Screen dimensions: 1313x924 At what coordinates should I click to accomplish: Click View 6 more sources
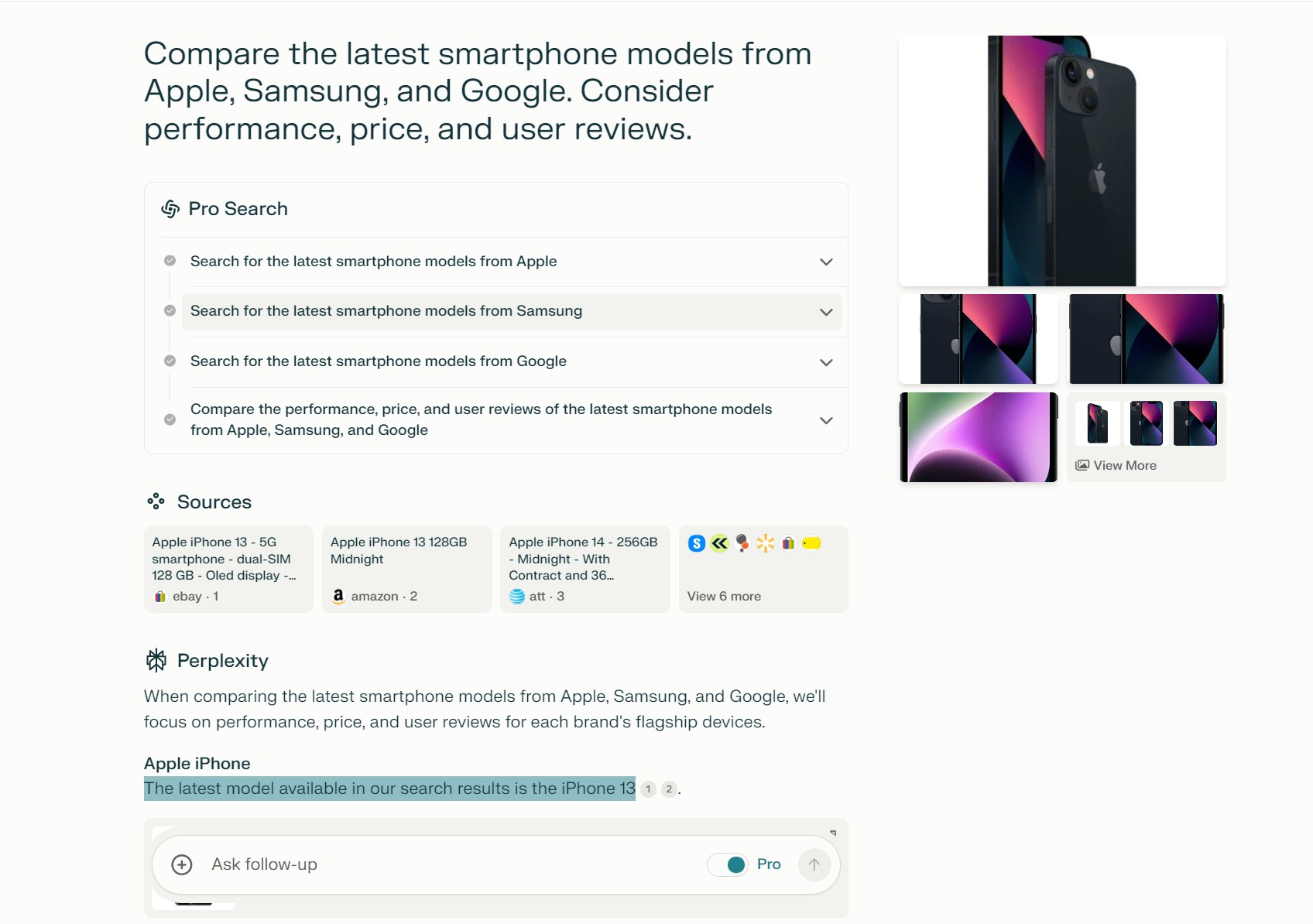763,569
